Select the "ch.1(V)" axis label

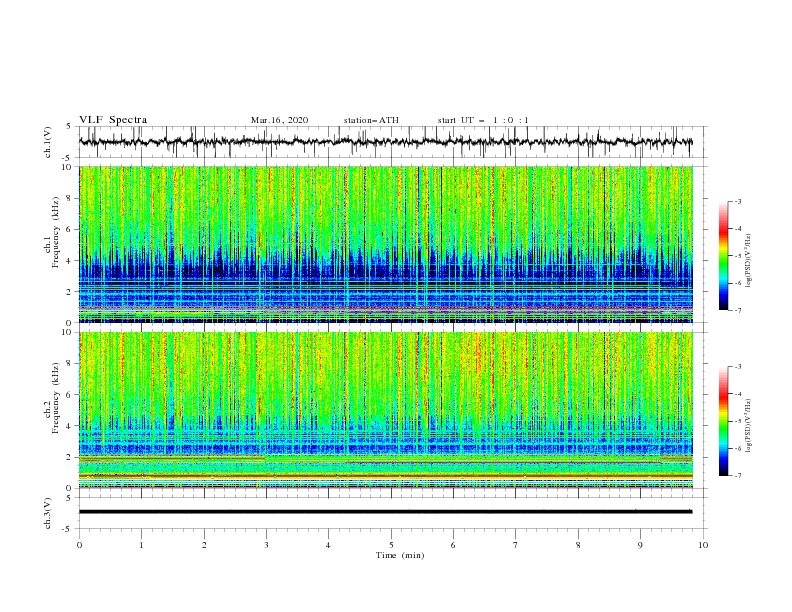click(x=48, y=142)
